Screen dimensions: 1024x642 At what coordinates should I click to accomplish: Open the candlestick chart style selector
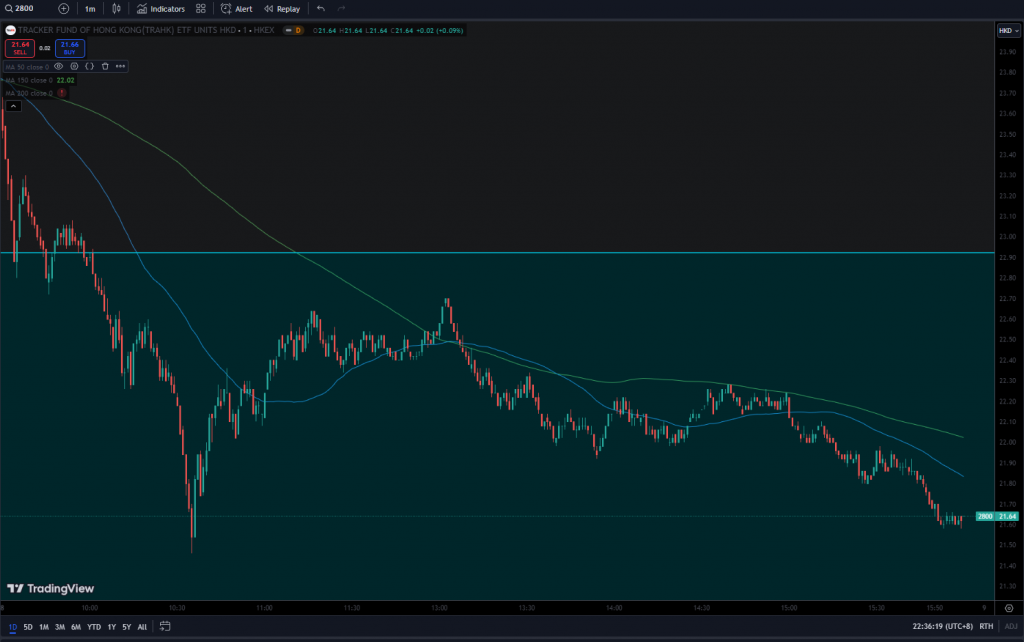coord(117,8)
